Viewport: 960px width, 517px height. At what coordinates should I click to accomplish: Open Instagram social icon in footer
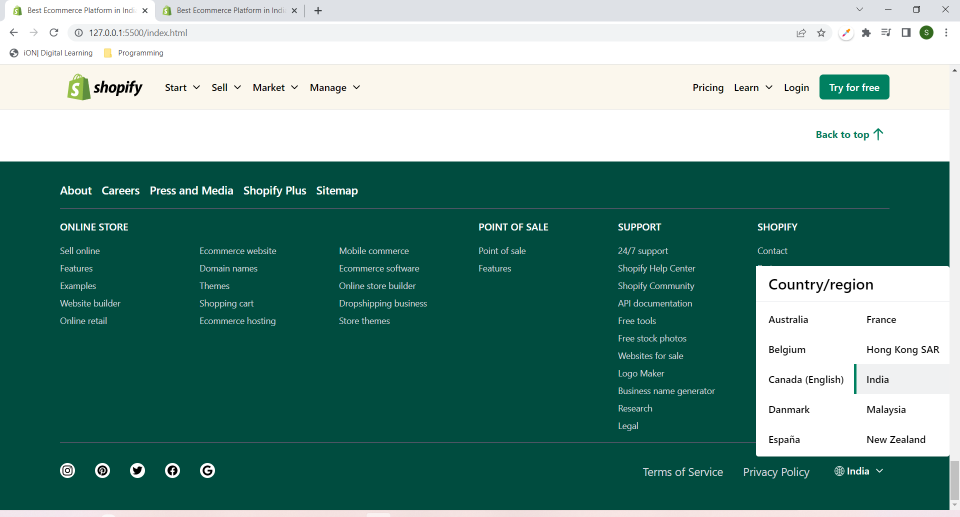(x=67, y=470)
